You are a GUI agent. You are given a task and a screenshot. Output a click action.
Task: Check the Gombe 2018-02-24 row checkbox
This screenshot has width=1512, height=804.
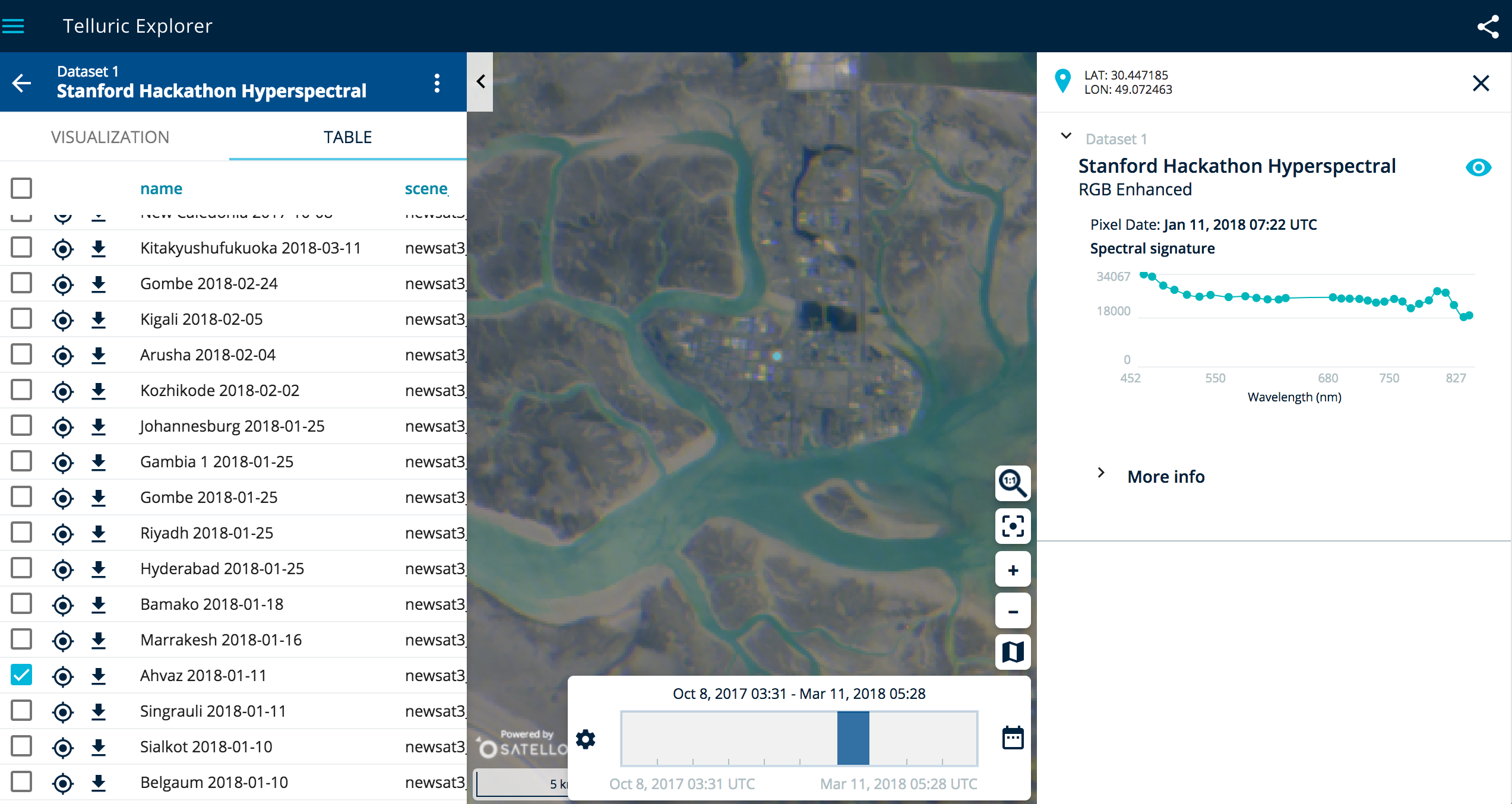pyautogui.click(x=21, y=283)
